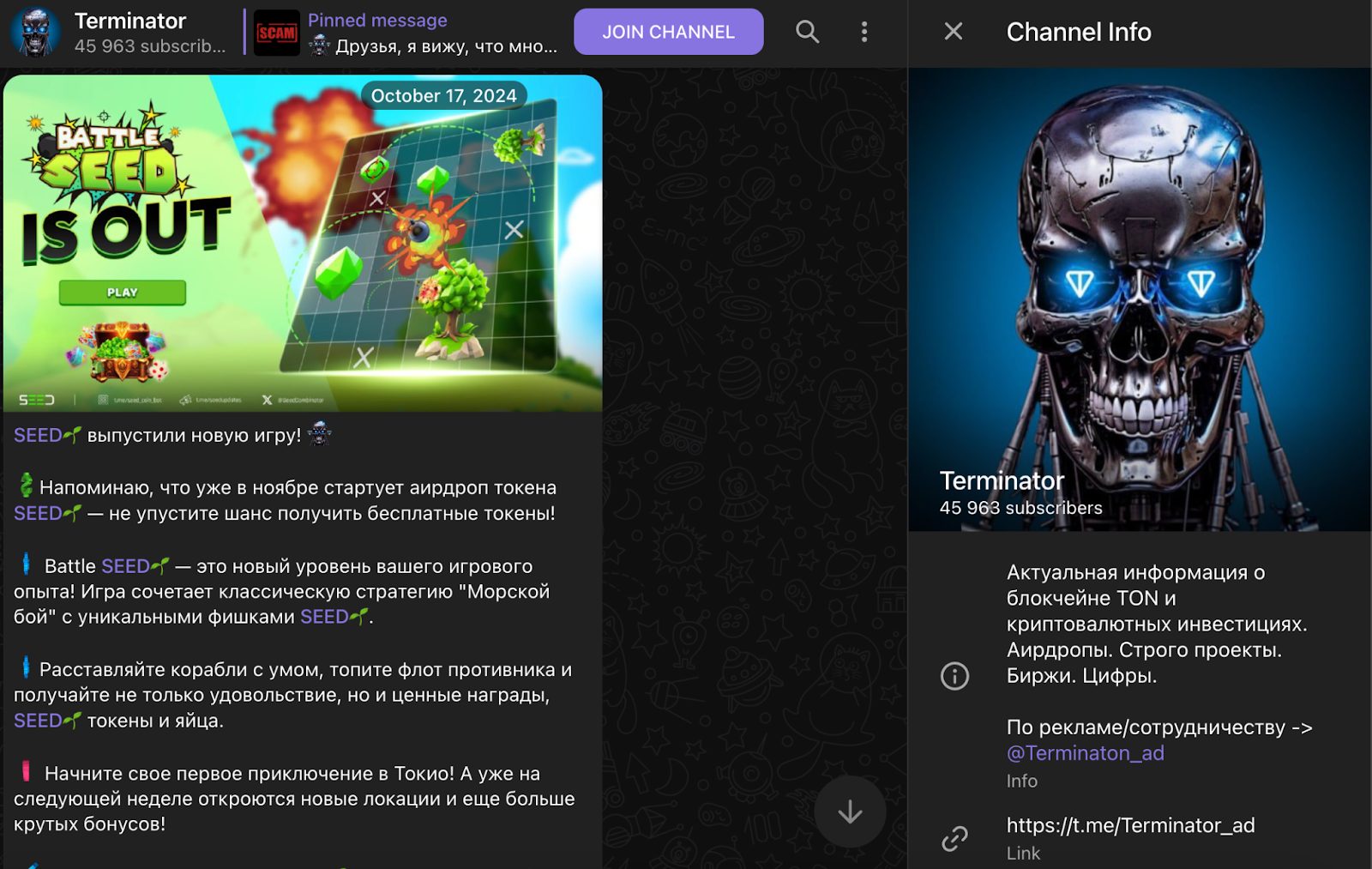Screen dimensions: 1372x869
Task: Click the October 17, 2024 date badge
Action: [x=443, y=95]
